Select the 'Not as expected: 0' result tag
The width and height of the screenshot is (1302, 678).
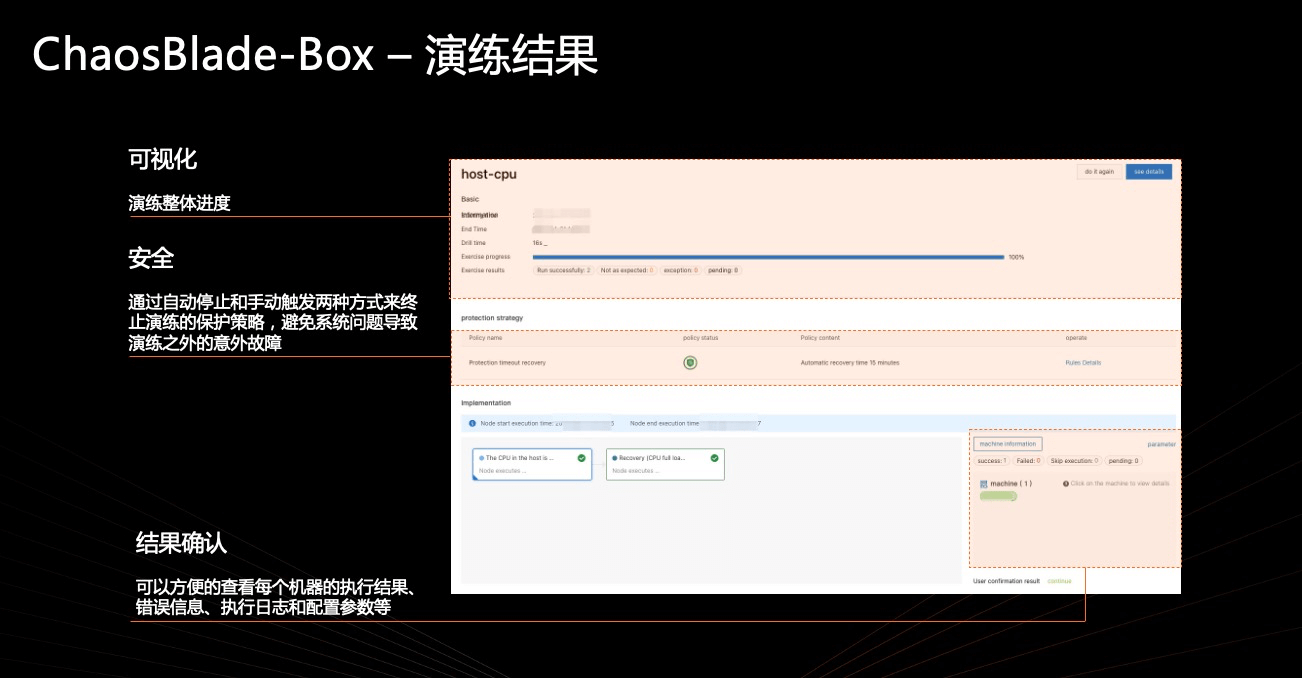[x=627, y=270]
